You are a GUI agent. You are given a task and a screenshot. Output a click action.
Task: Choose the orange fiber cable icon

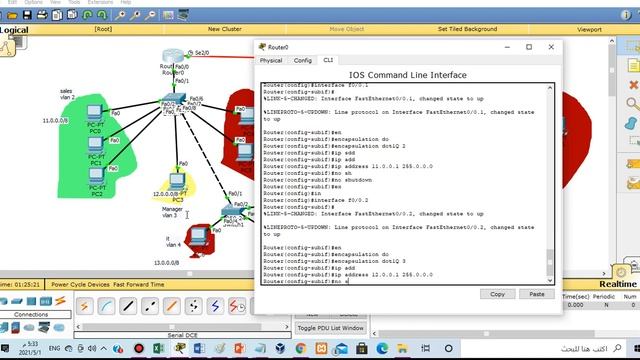[172, 306]
